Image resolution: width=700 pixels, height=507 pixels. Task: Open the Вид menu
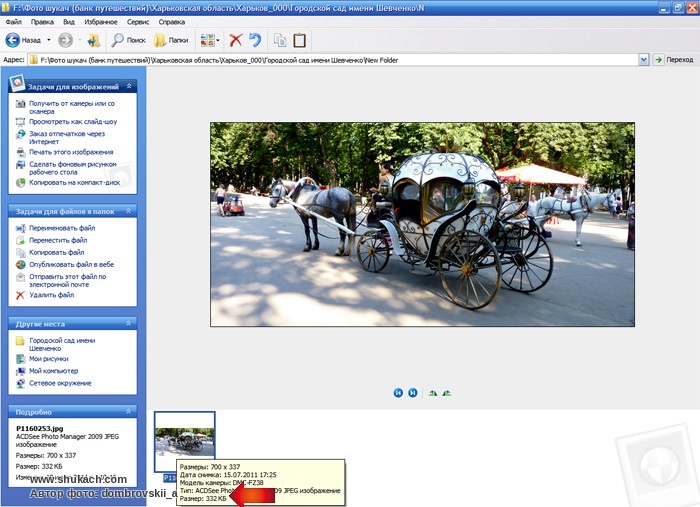pos(69,22)
